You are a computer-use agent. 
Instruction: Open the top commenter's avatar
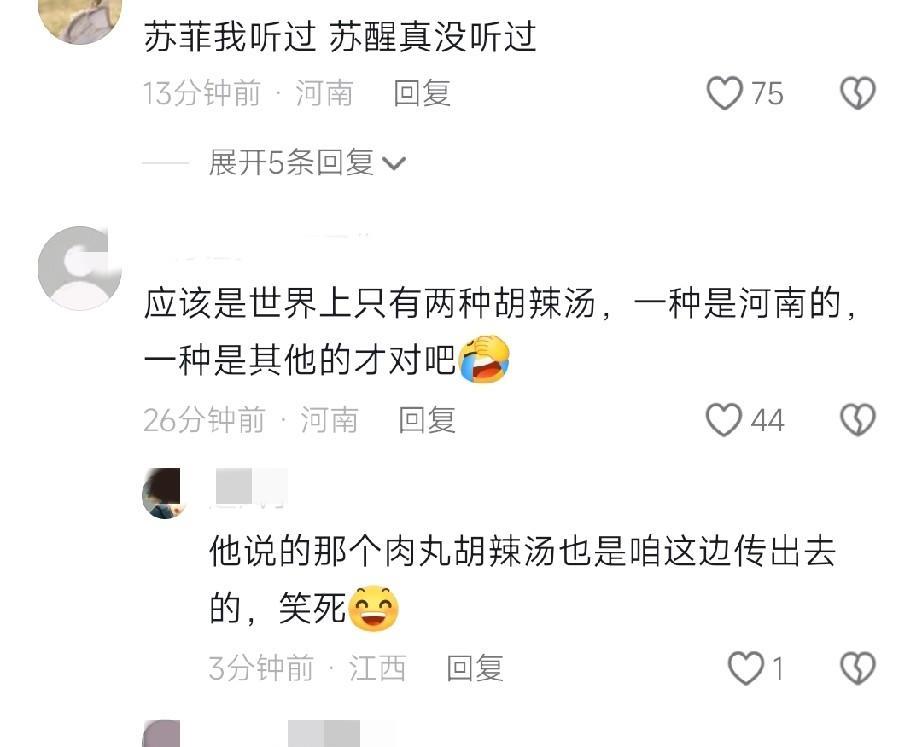79,18
